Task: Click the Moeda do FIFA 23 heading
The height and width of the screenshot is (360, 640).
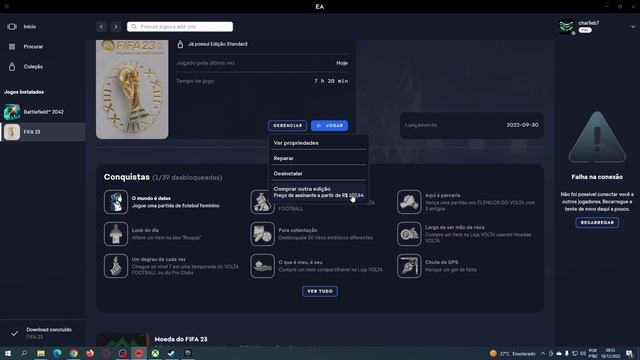Action: [x=181, y=339]
